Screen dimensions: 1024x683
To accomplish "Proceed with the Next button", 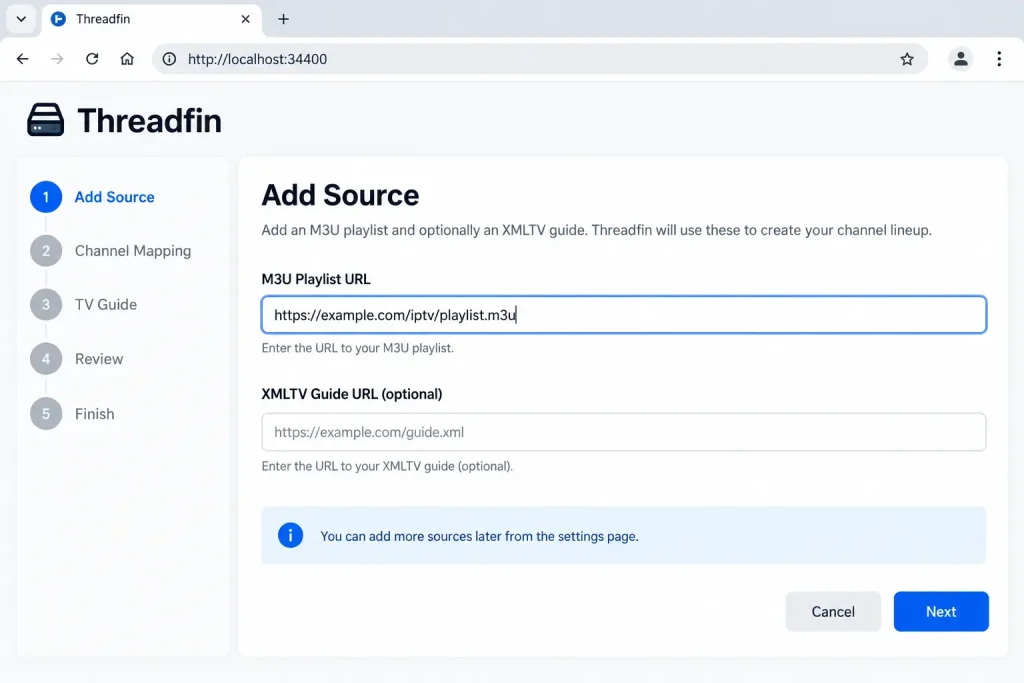I will (941, 611).
